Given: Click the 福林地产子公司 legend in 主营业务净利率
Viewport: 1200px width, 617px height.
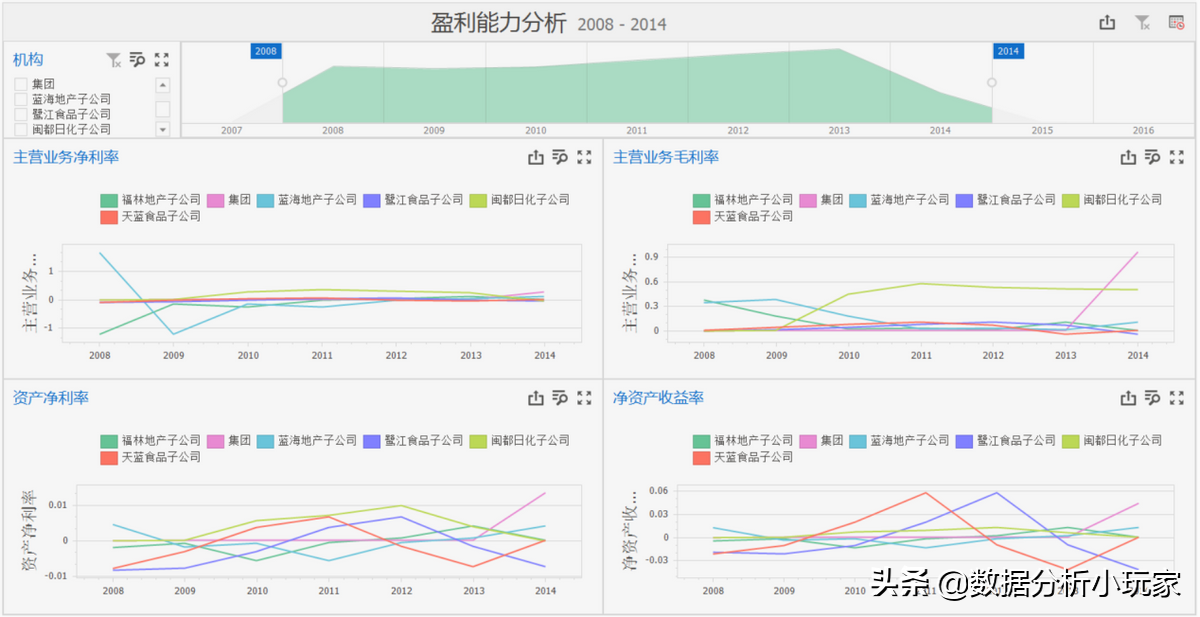Looking at the screenshot, I should pyautogui.click(x=151, y=200).
